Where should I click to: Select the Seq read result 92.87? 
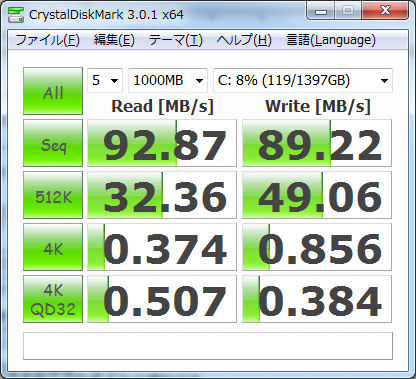pos(162,143)
